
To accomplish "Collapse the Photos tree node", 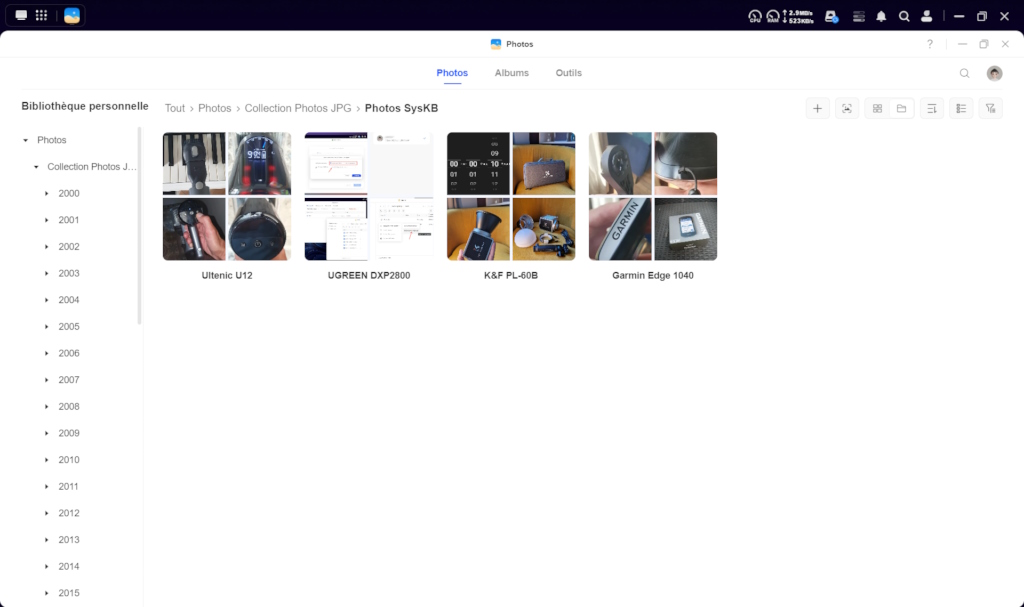I will [x=25, y=140].
